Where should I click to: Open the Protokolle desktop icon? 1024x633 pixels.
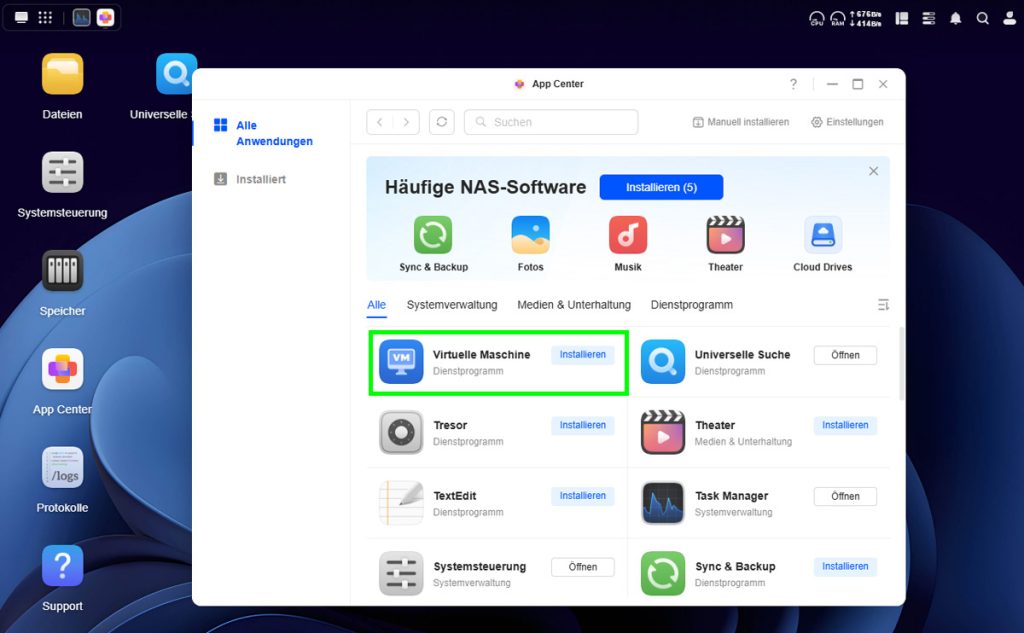(x=62, y=468)
